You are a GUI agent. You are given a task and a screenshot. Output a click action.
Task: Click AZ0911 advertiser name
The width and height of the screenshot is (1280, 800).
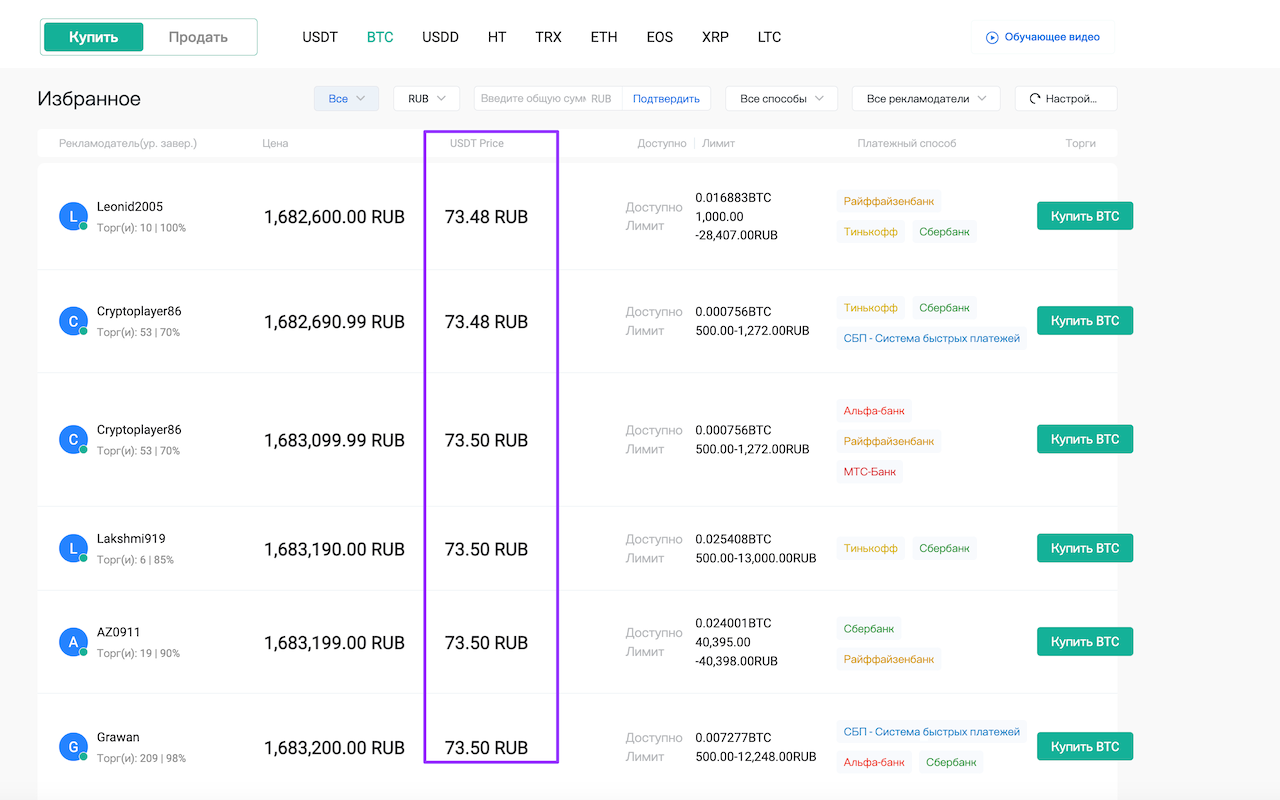click(x=119, y=632)
